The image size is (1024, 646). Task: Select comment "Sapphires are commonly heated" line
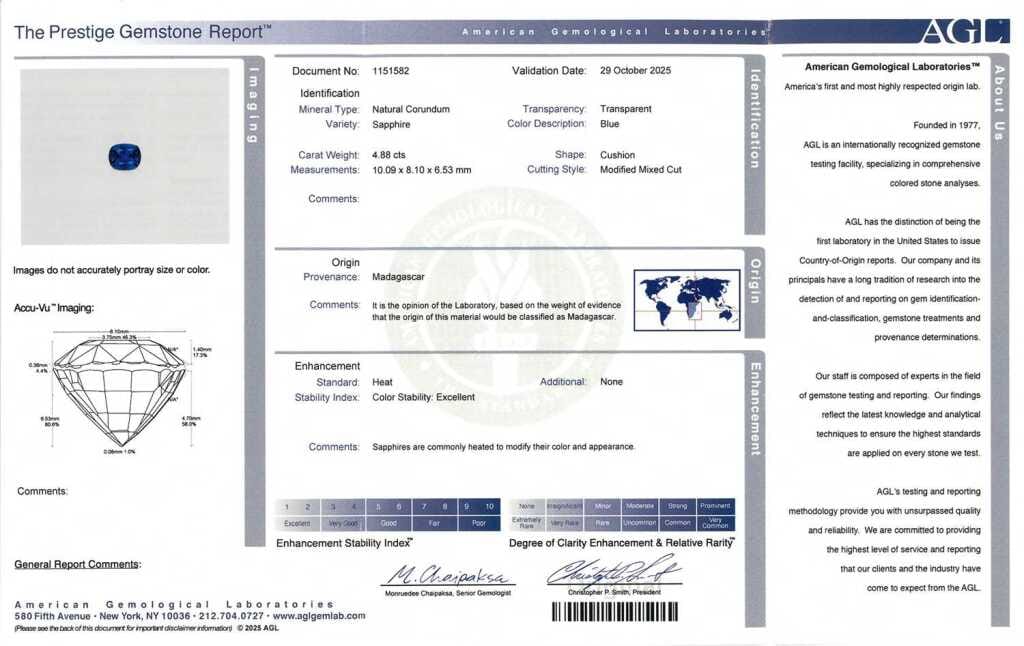(x=504, y=447)
